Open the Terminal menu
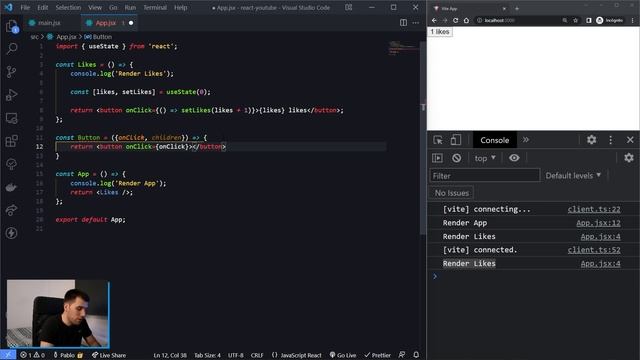This screenshot has height=360, width=640. pyautogui.click(x=155, y=7)
